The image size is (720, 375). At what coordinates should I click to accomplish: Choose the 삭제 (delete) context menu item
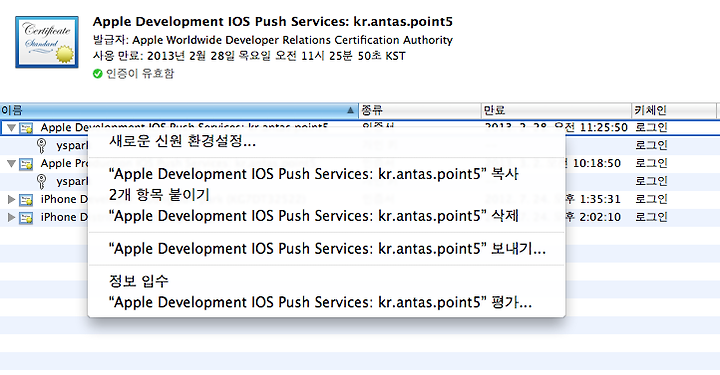coord(326,215)
